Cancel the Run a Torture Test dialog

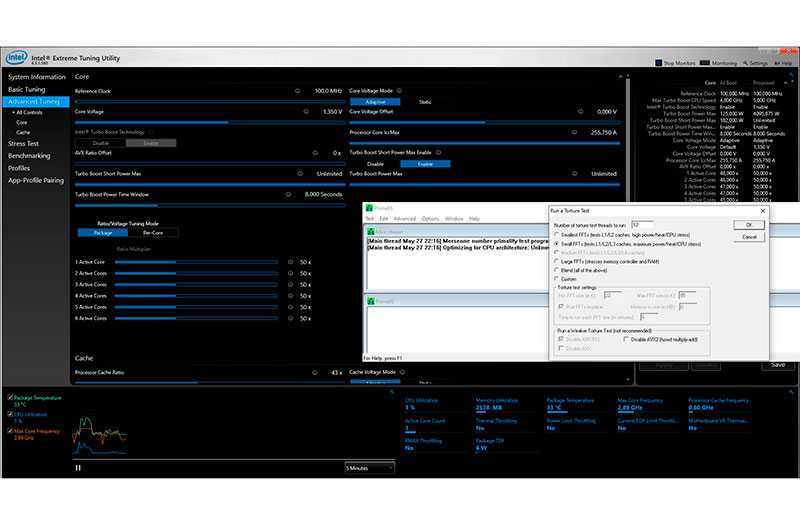(x=748, y=237)
